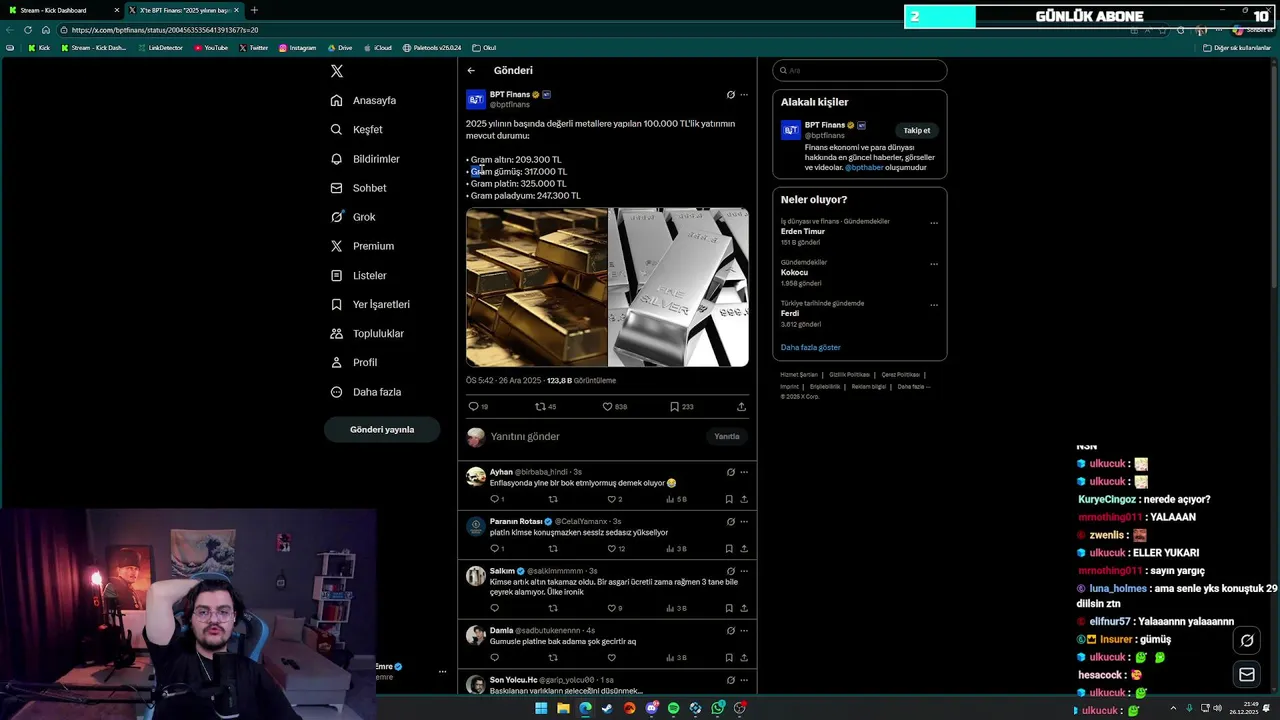
Task: Open Topluluklar communities page
Action: coord(367,333)
